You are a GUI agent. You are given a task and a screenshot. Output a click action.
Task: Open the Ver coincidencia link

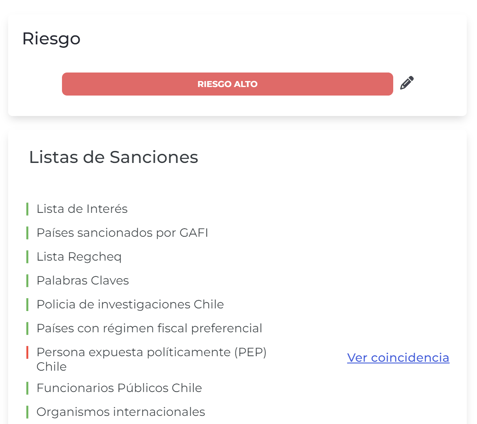398,358
